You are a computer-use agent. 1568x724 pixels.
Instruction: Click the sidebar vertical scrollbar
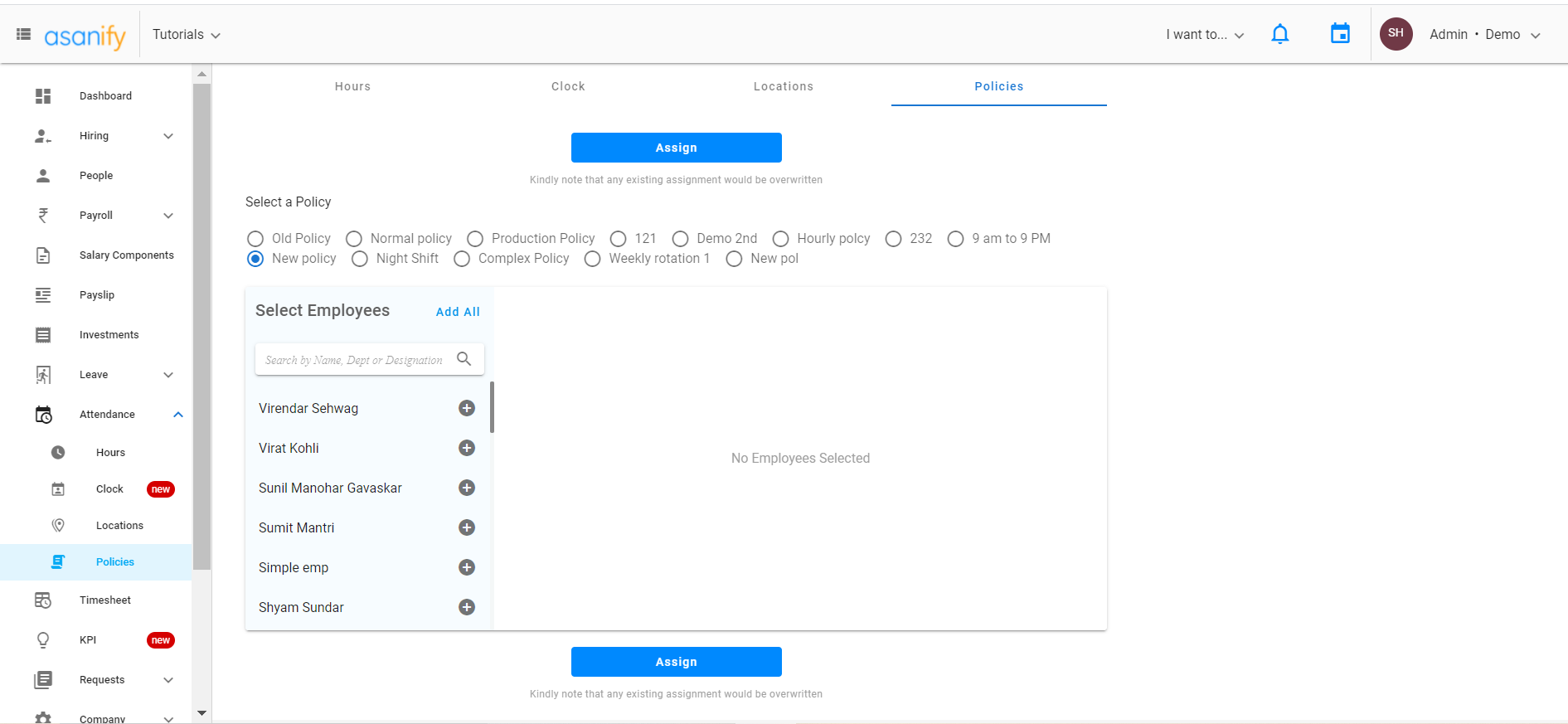201,332
